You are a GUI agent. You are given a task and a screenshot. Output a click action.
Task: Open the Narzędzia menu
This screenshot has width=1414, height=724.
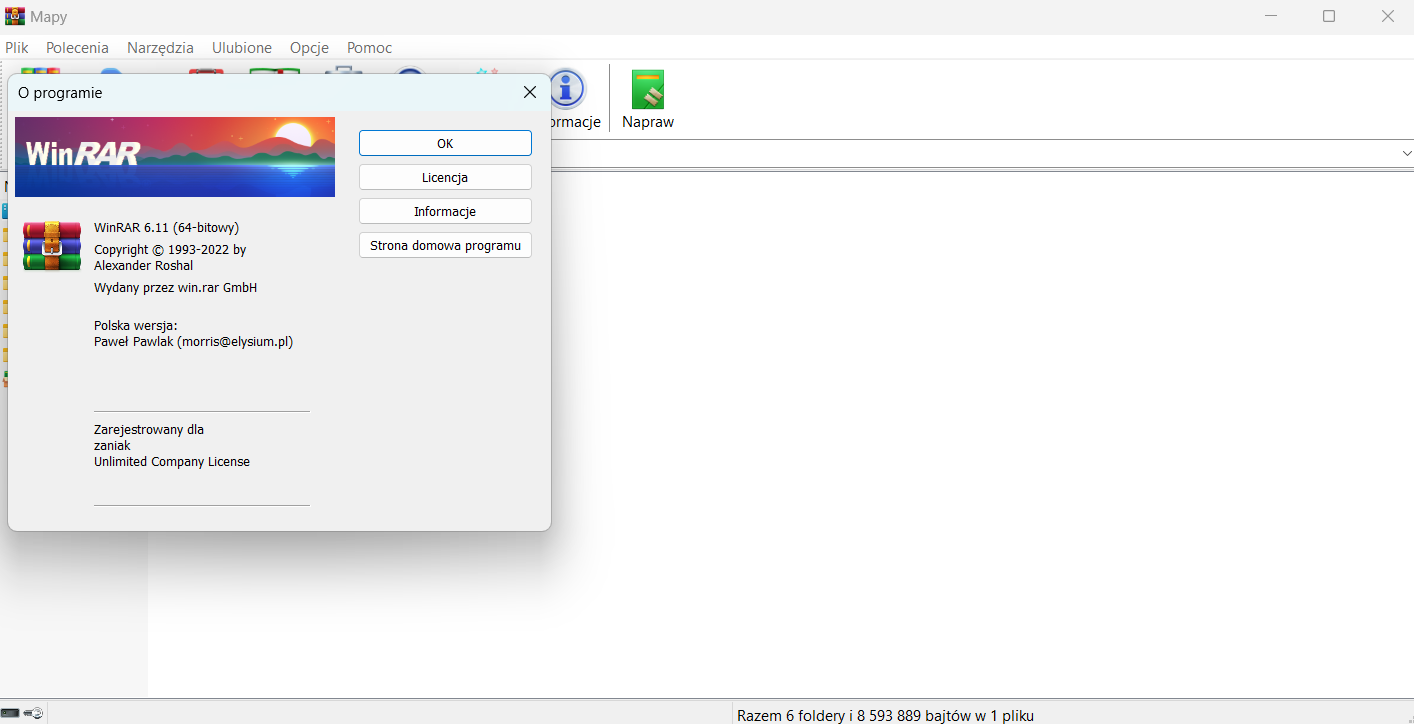160,48
